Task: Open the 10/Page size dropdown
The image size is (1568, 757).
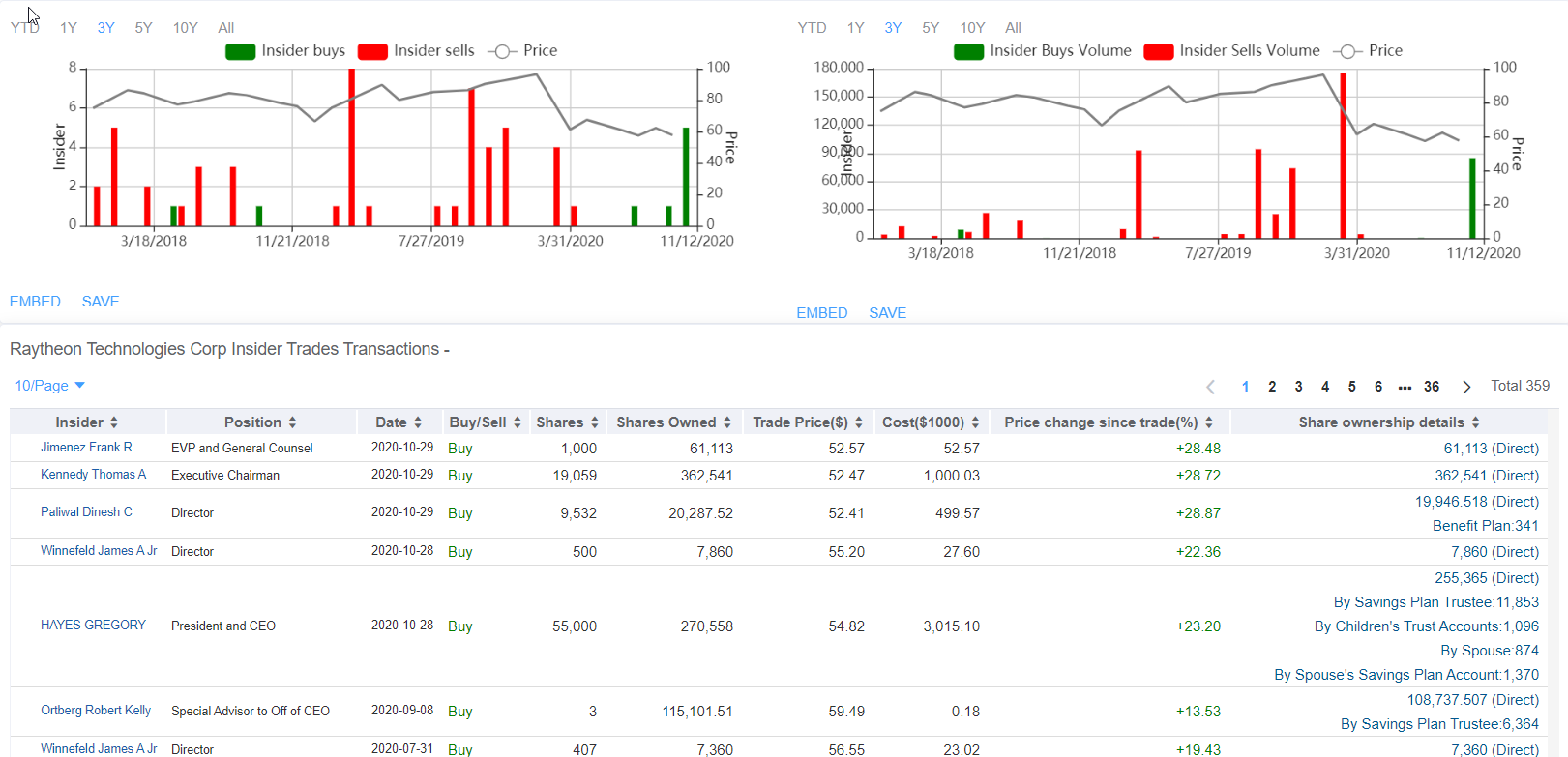Action: pyautogui.click(x=50, y=386)
